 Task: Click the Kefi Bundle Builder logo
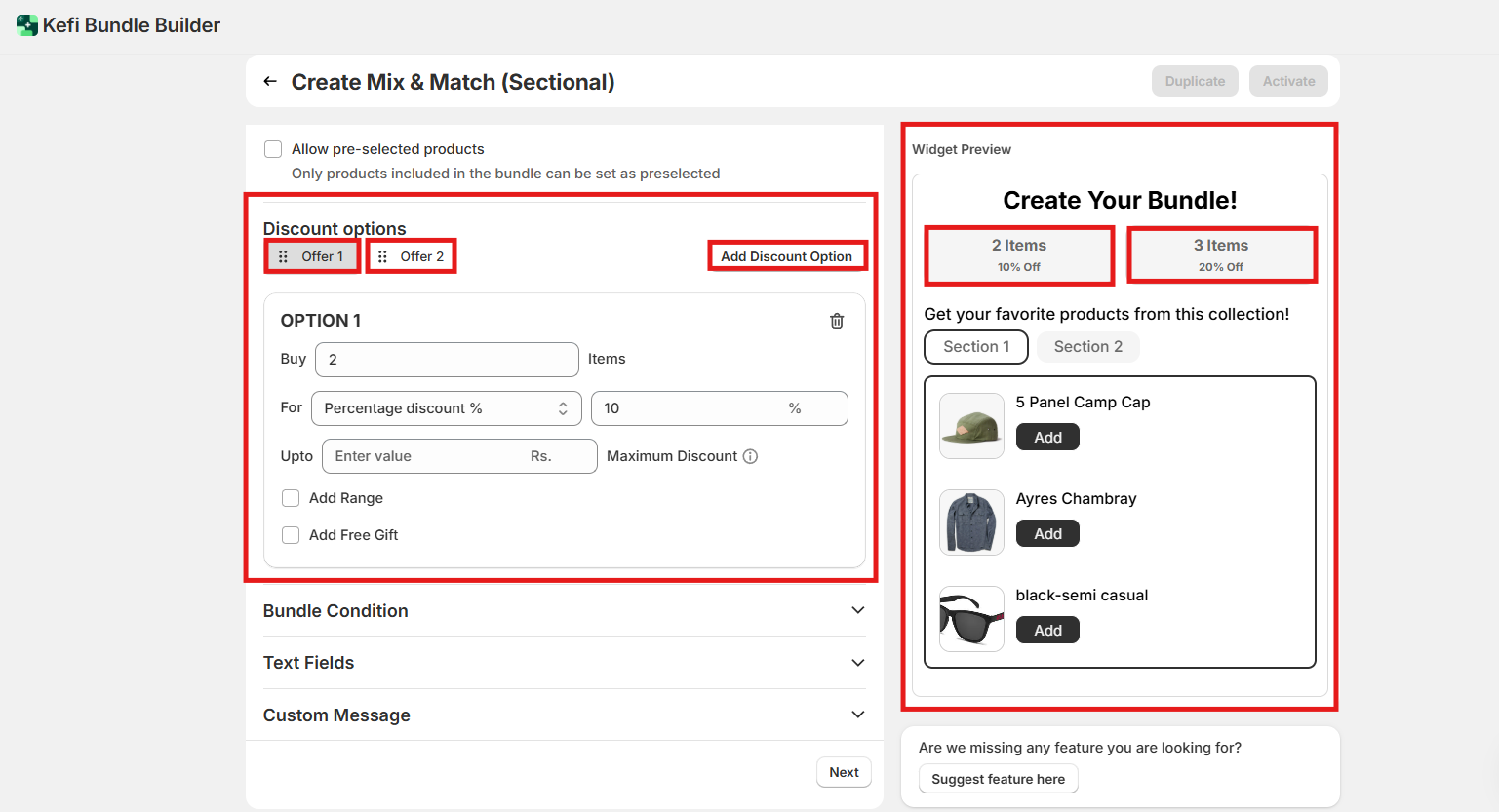27,25
